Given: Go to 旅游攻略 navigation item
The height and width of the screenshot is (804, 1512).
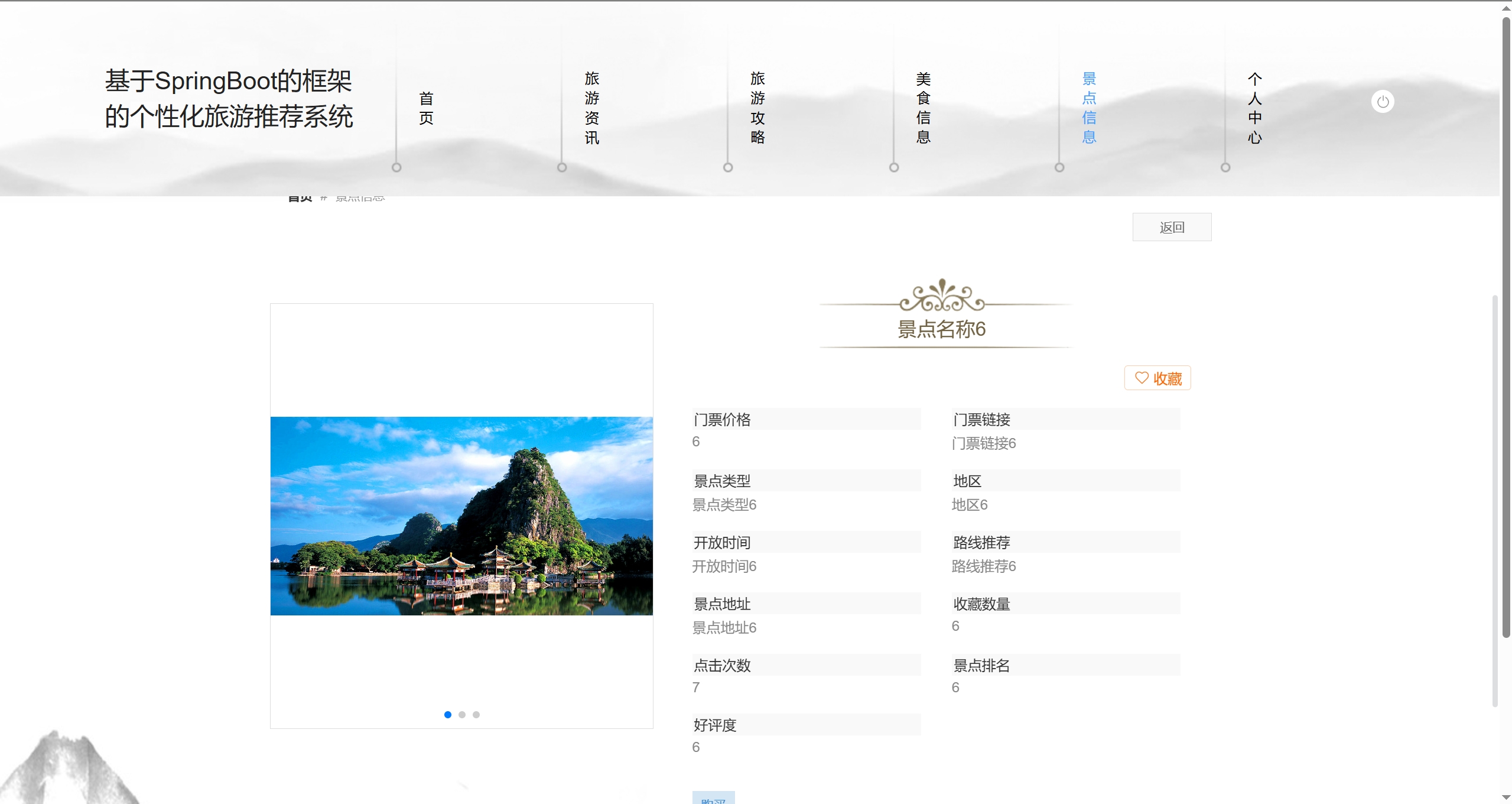Looking at the screenshot, I should (757, 108).
